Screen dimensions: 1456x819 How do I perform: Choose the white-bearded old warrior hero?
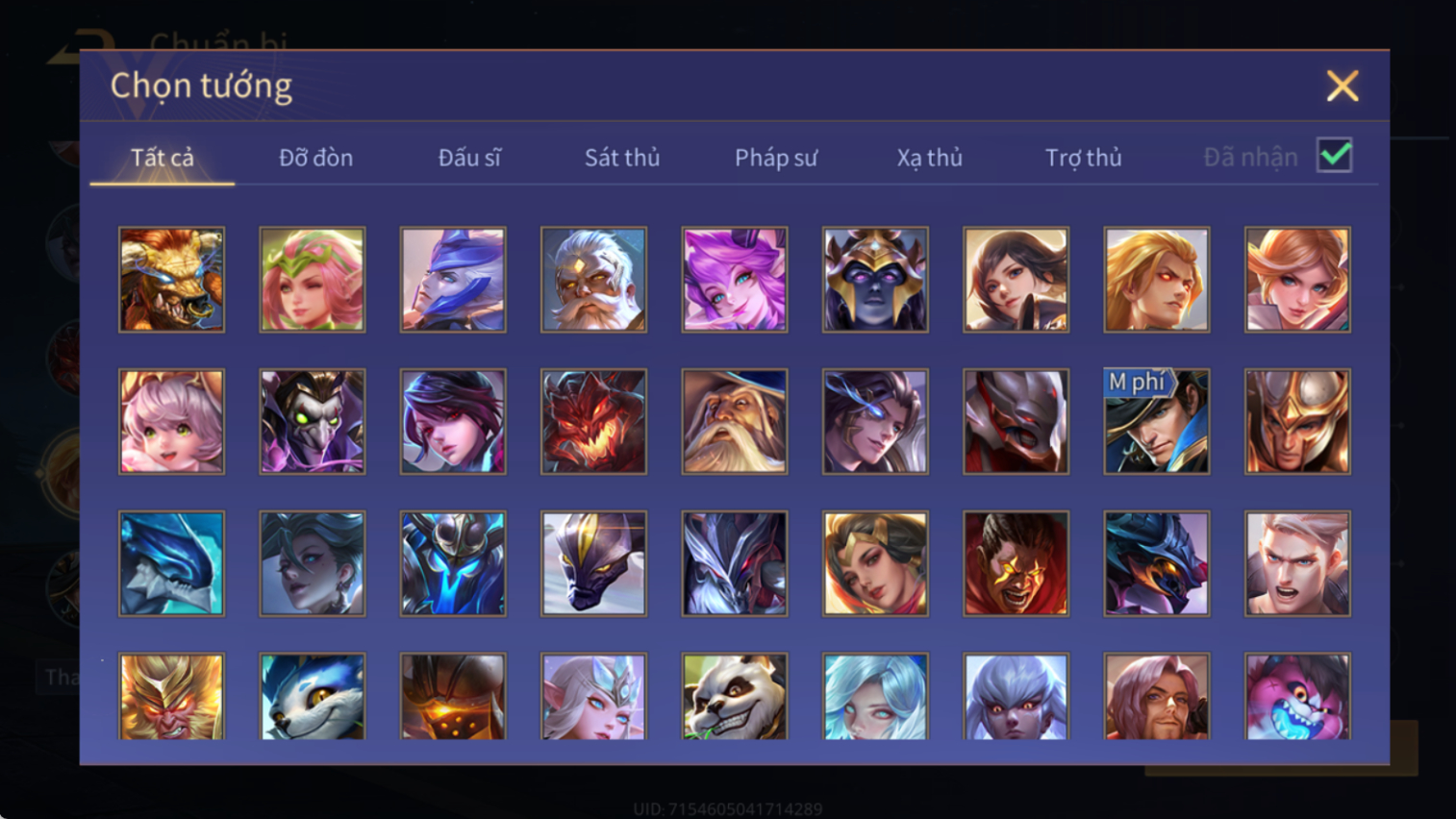pos(593,280)
